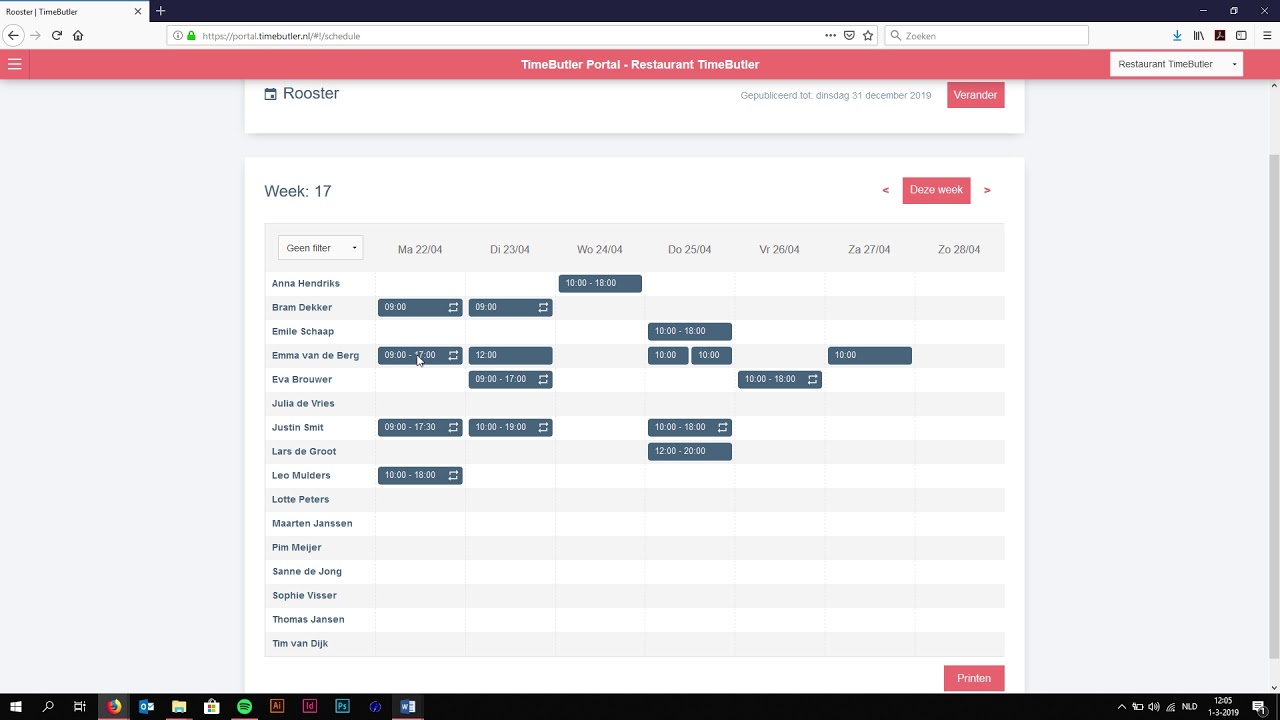Click repeat icon on Bram Dekker's Tuesday shift
The height and width of the screenshot is (720, 1280).
(x=543, y=307)
